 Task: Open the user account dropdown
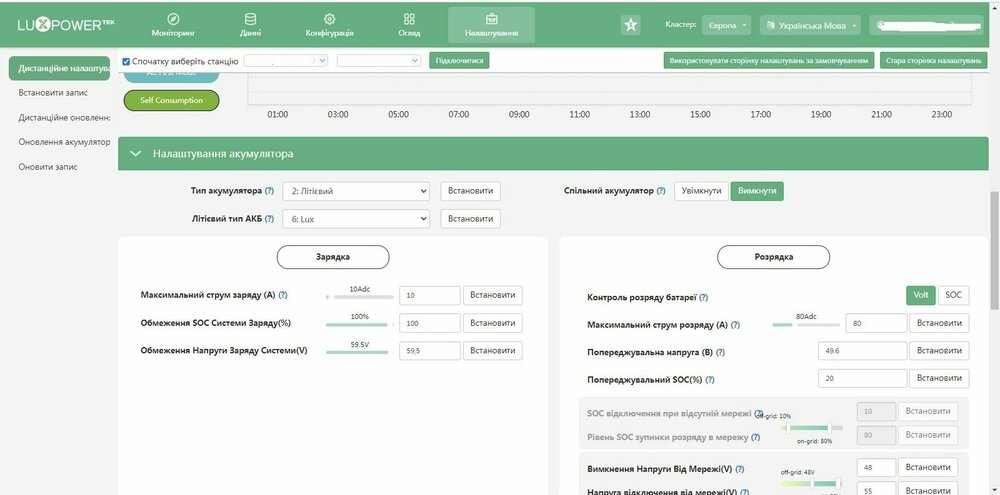(x=926, y=26)
